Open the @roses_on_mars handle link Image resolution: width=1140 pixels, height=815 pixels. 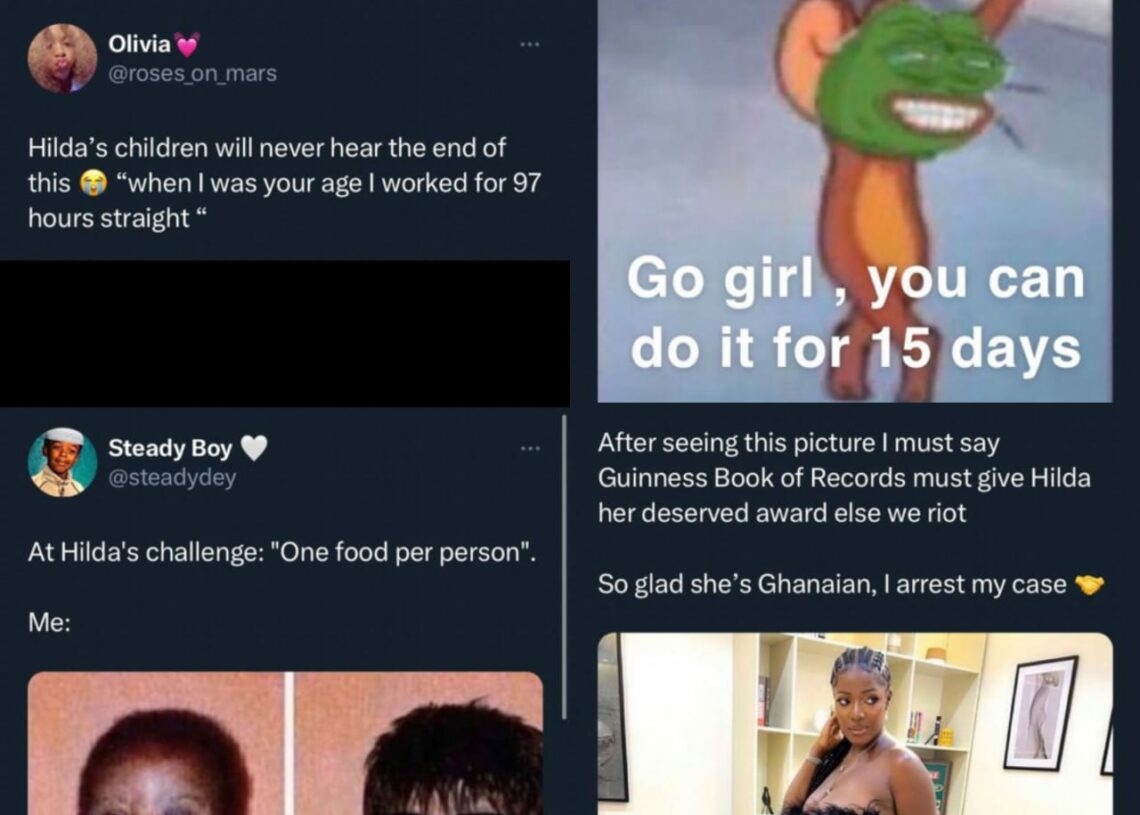click(x=193, y=73)
